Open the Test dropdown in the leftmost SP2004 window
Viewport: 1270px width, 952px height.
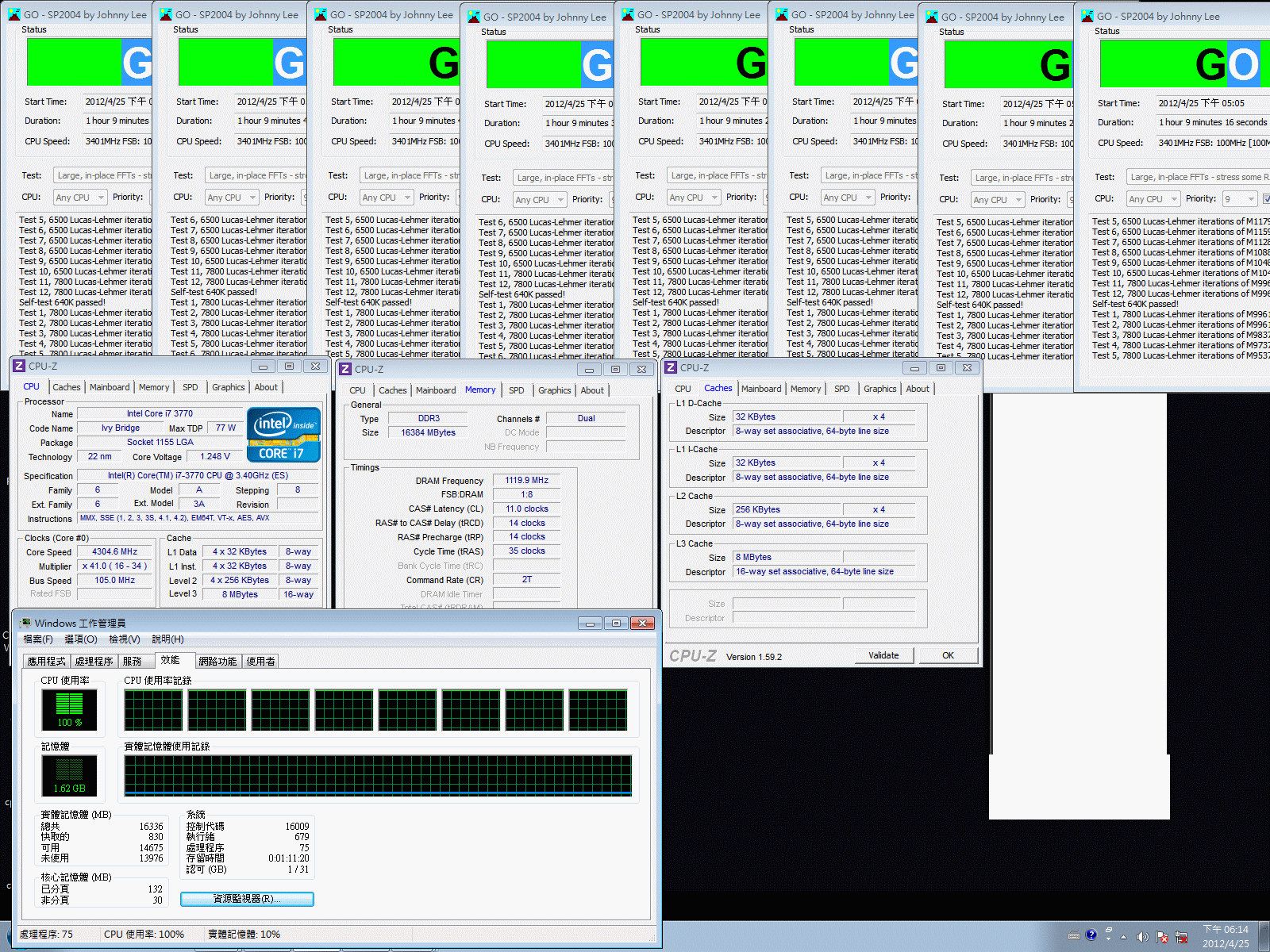pyautogui.click(x=102, y=175)
